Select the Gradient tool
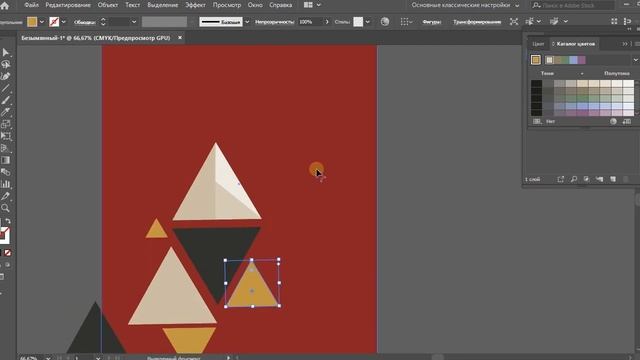The height and width of the screenshot is (360, 640). coord(6,160)
